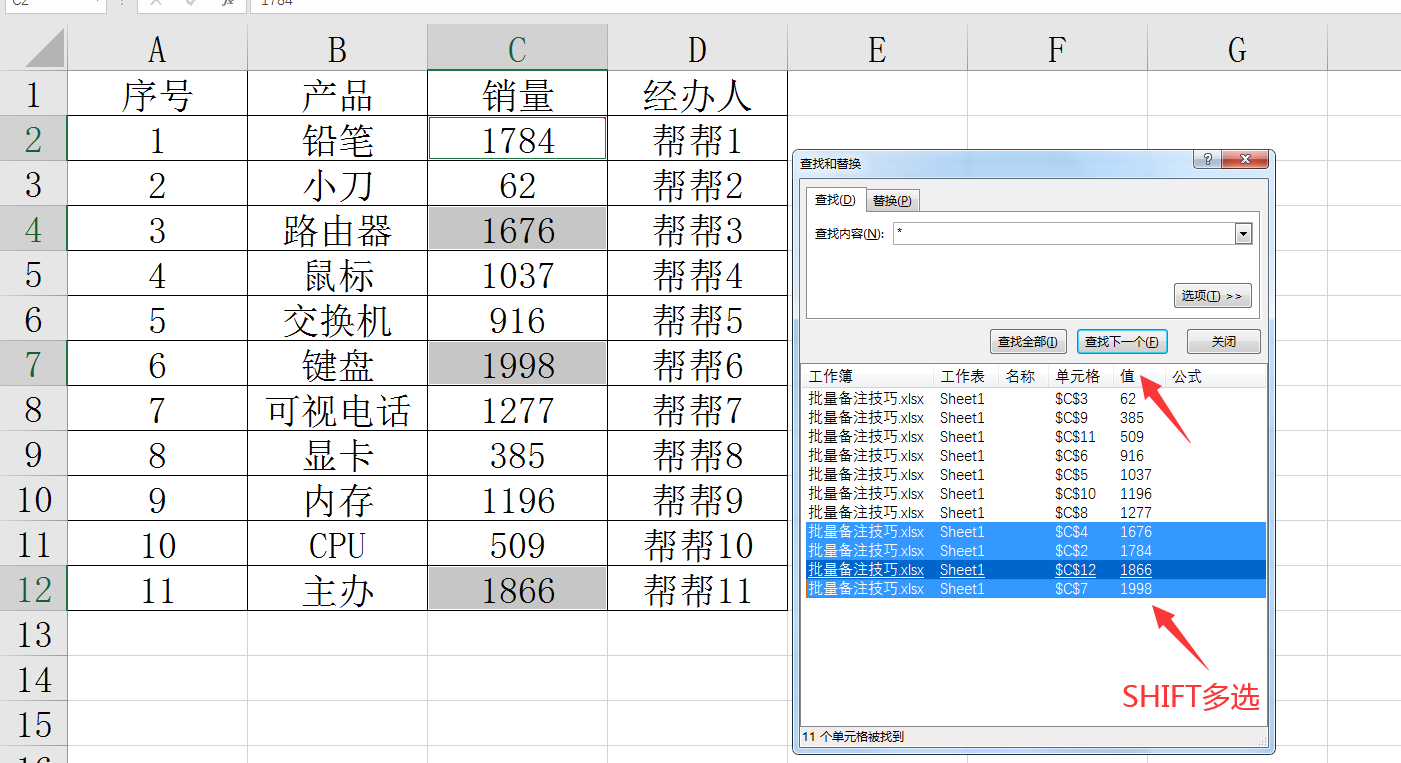Image resolution: width=1401 pixels, height=763 pixels.
Task: Select row 13 header
Action: click(33, 633)
